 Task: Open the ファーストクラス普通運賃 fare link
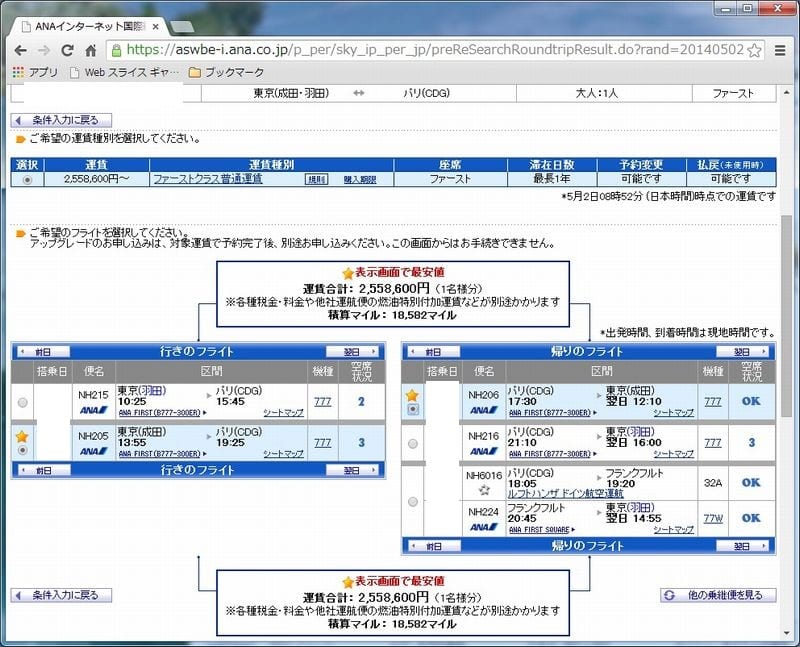point(208,179)
